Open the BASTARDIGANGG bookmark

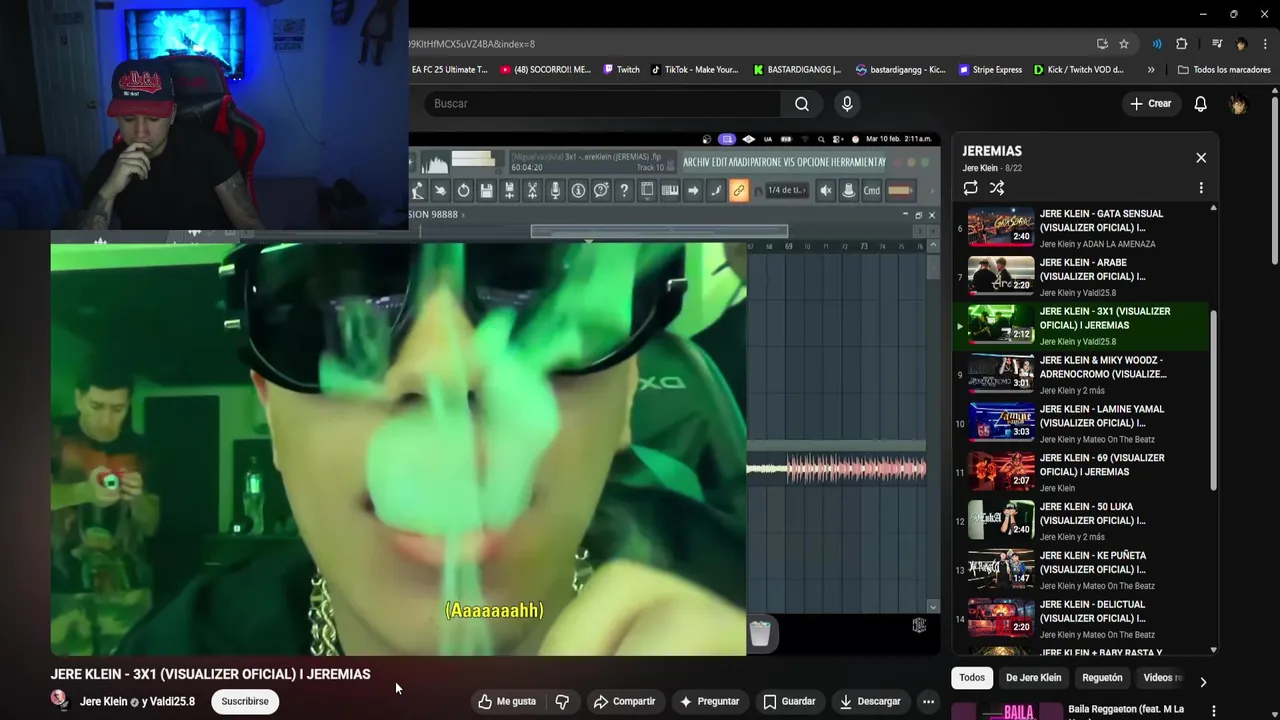tap(797, 70)
